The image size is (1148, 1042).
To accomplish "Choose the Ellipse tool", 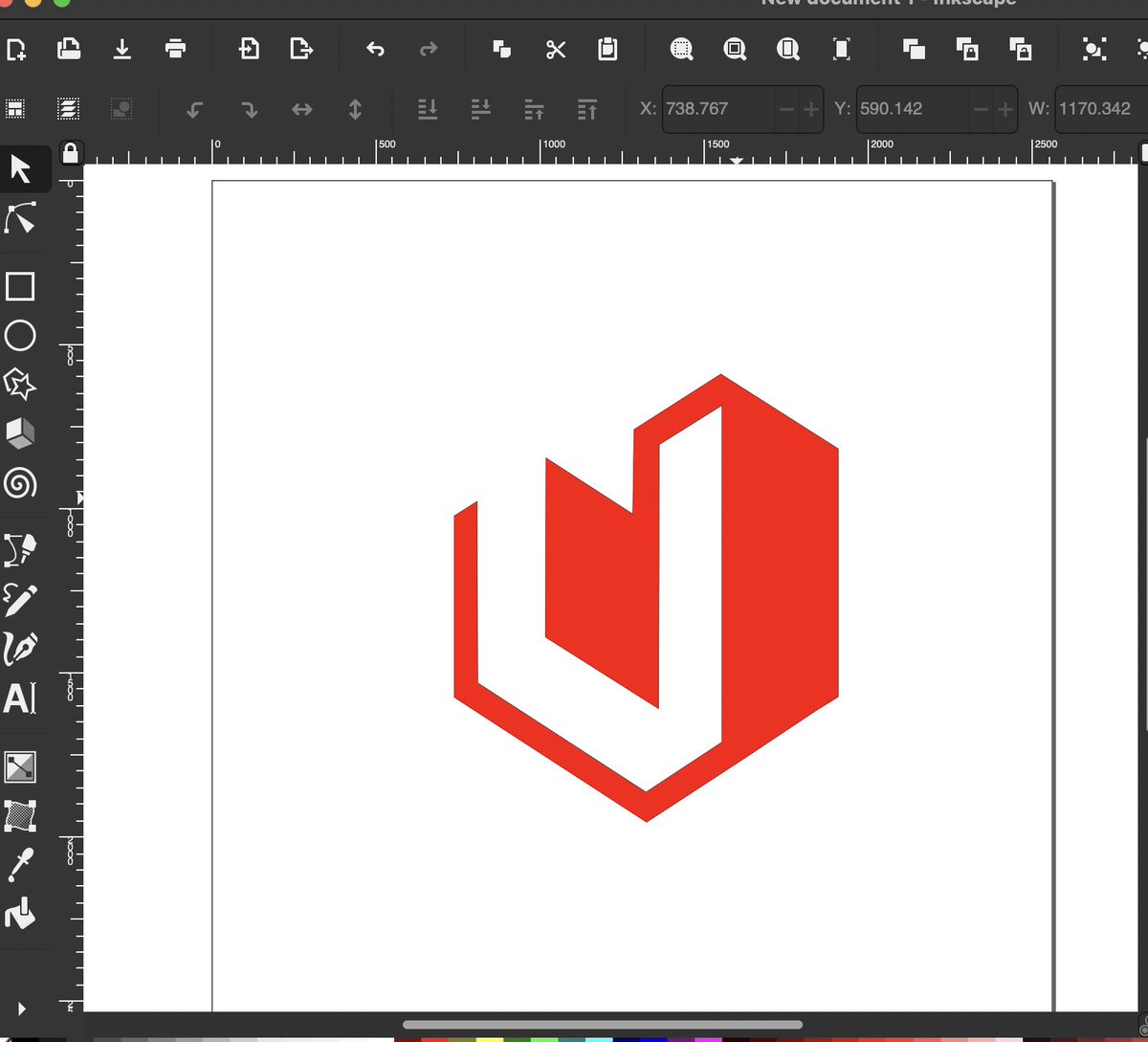I will [x=20, y=336].
